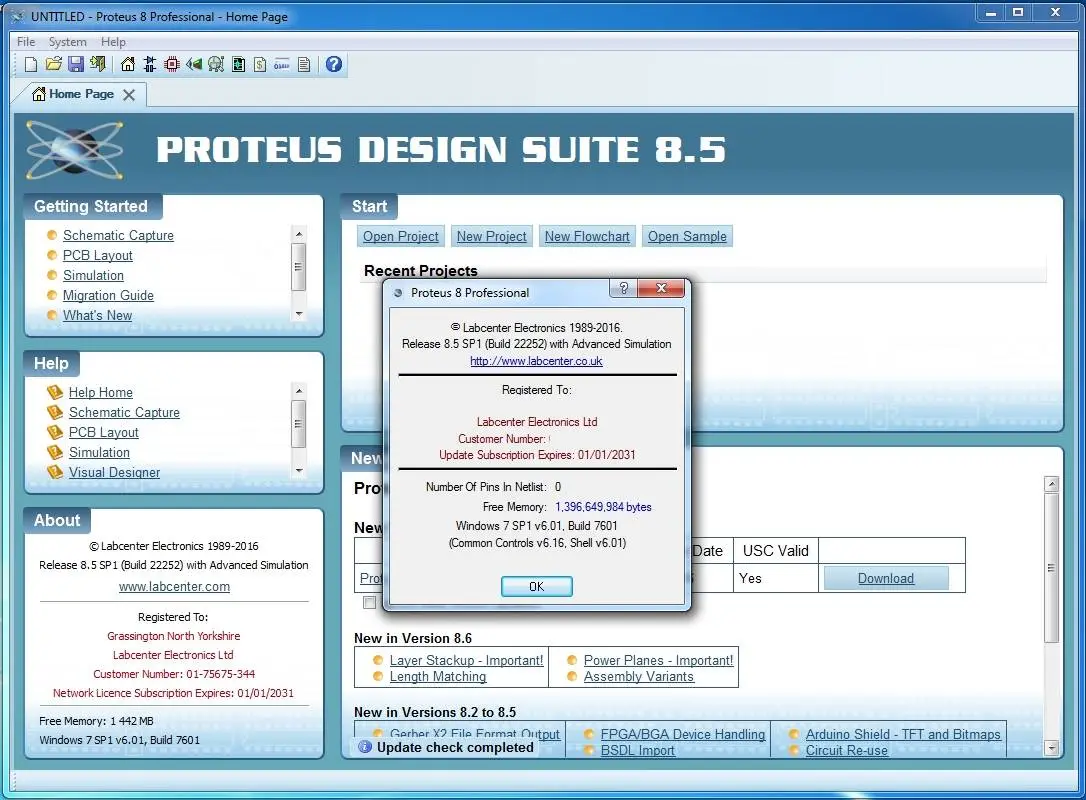Open Power Planes - Important! link
Screen dimensions: 1086x800
point(658,660)
